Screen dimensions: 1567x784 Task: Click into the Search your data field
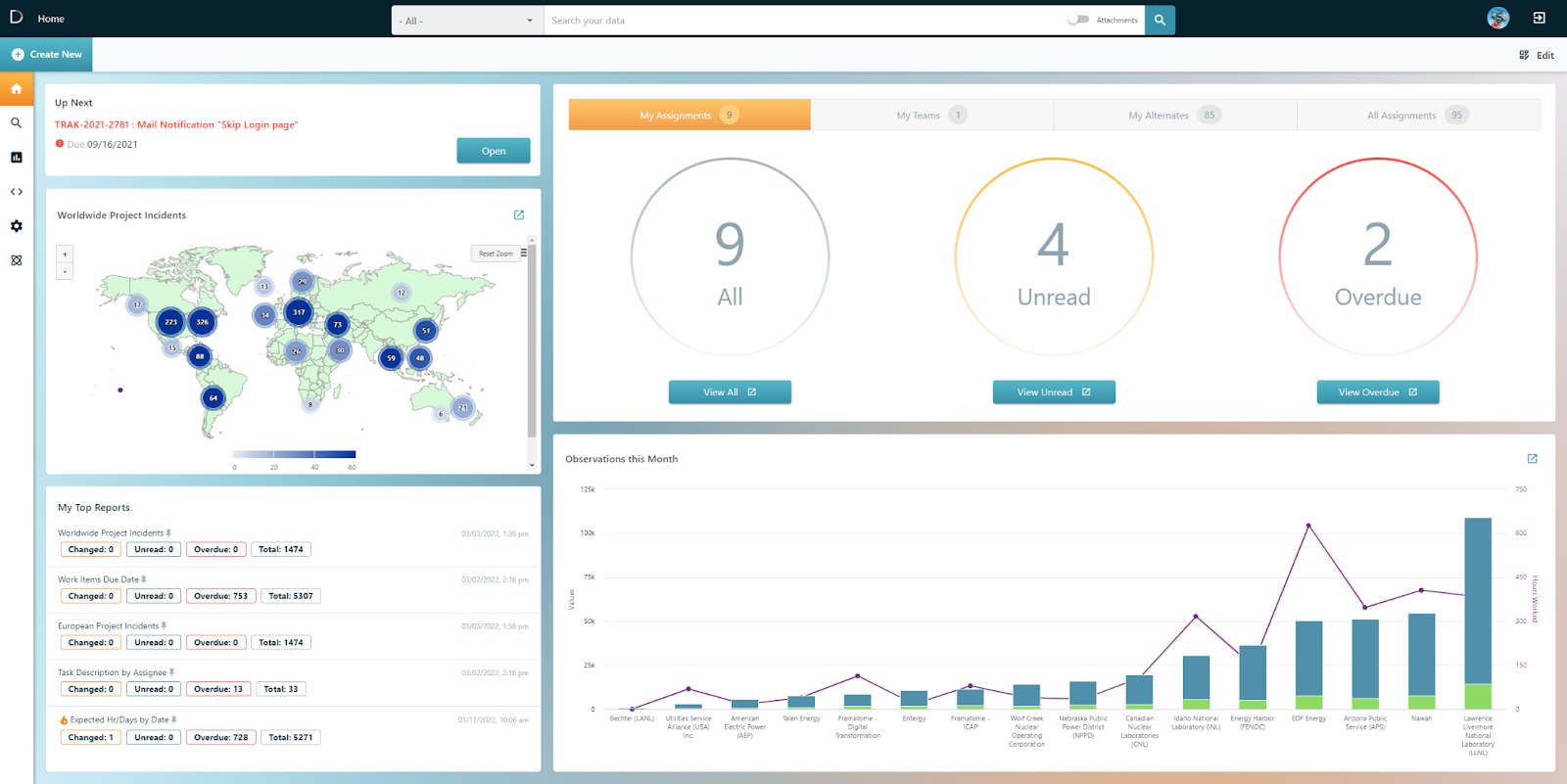click(803, 21)
